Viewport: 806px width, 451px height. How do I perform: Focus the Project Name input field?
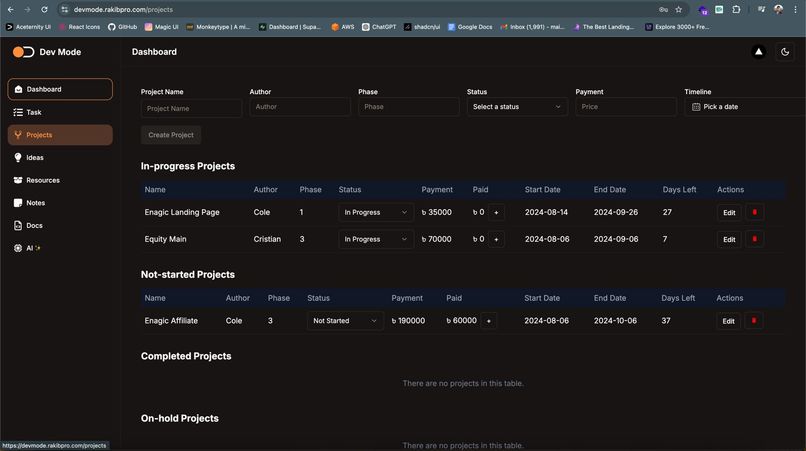[191, 109]
